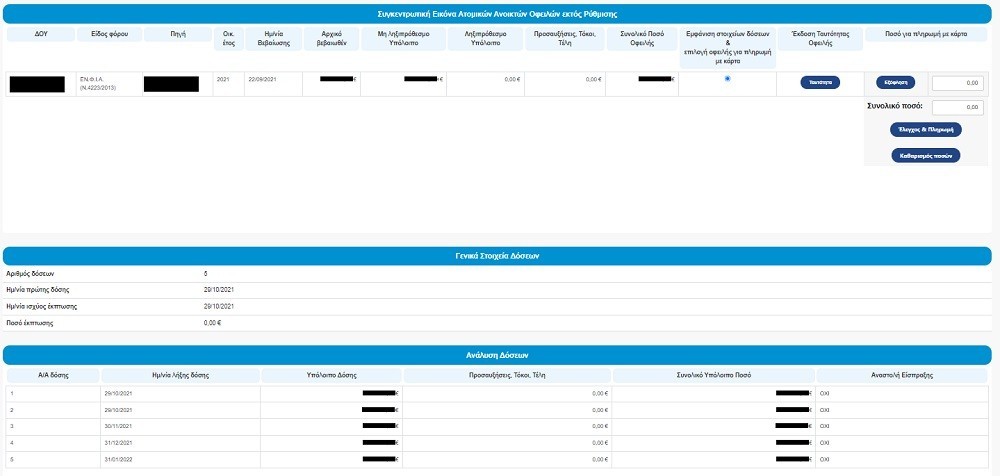Click the Αναστολή Είσπραξης column header
This screenshot has width=1000, height=476.
click(903, 375)
